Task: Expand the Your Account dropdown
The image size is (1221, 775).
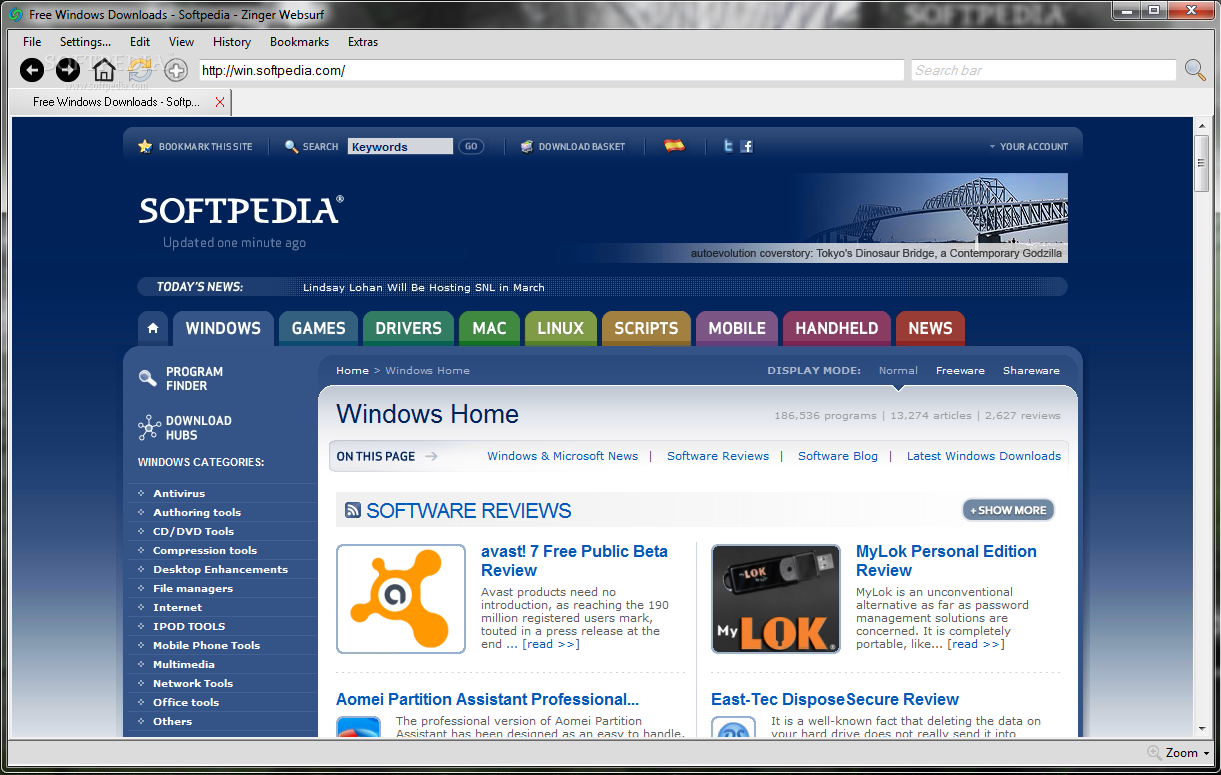Action: [x=1028, y=146]
